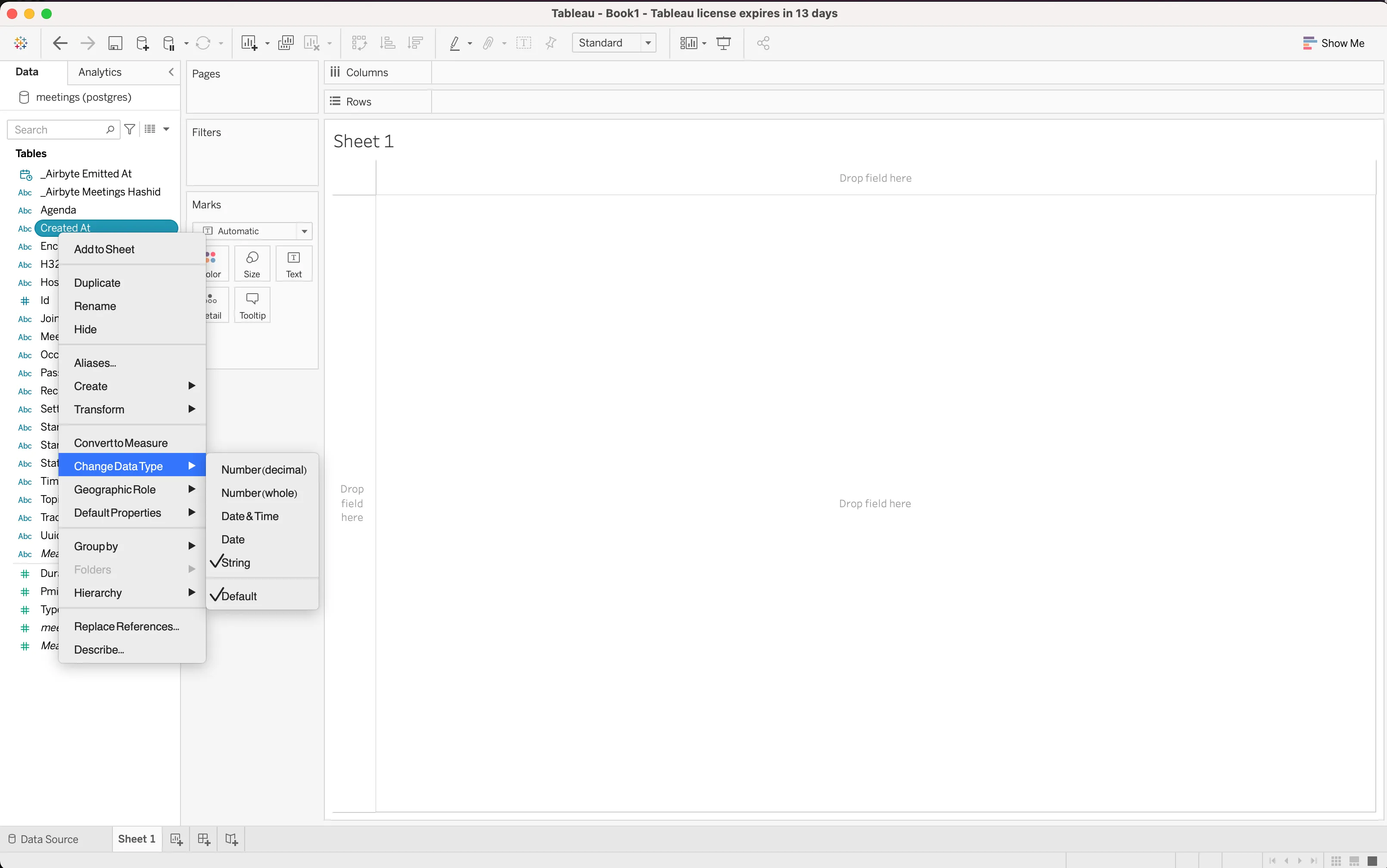
Task: Click the Share workbook icon
Action: (763, 43)
